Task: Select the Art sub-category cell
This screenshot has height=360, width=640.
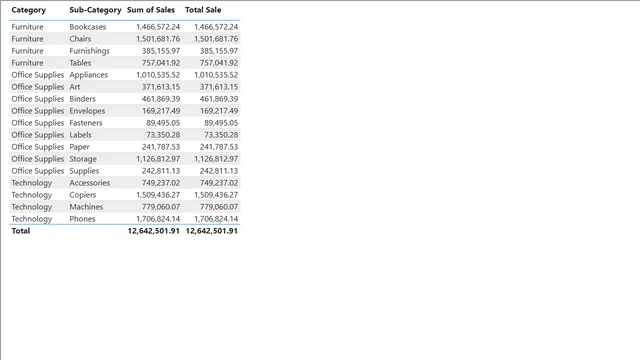Action: point(75,87)
